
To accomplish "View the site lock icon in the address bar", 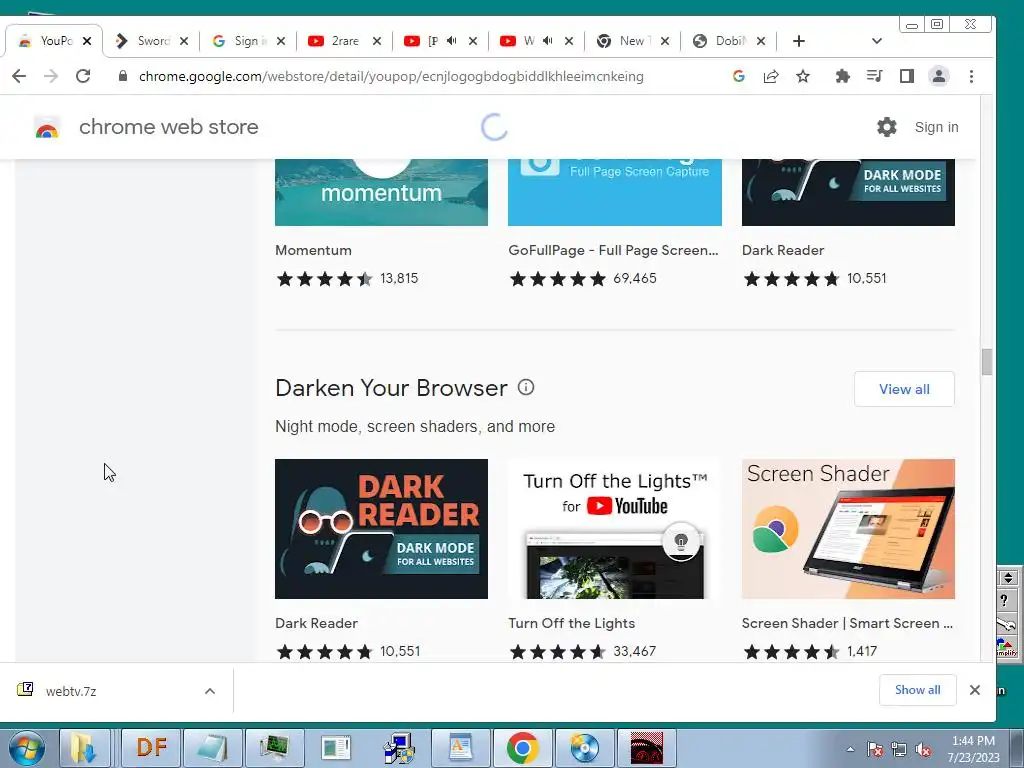I will 123,76.
